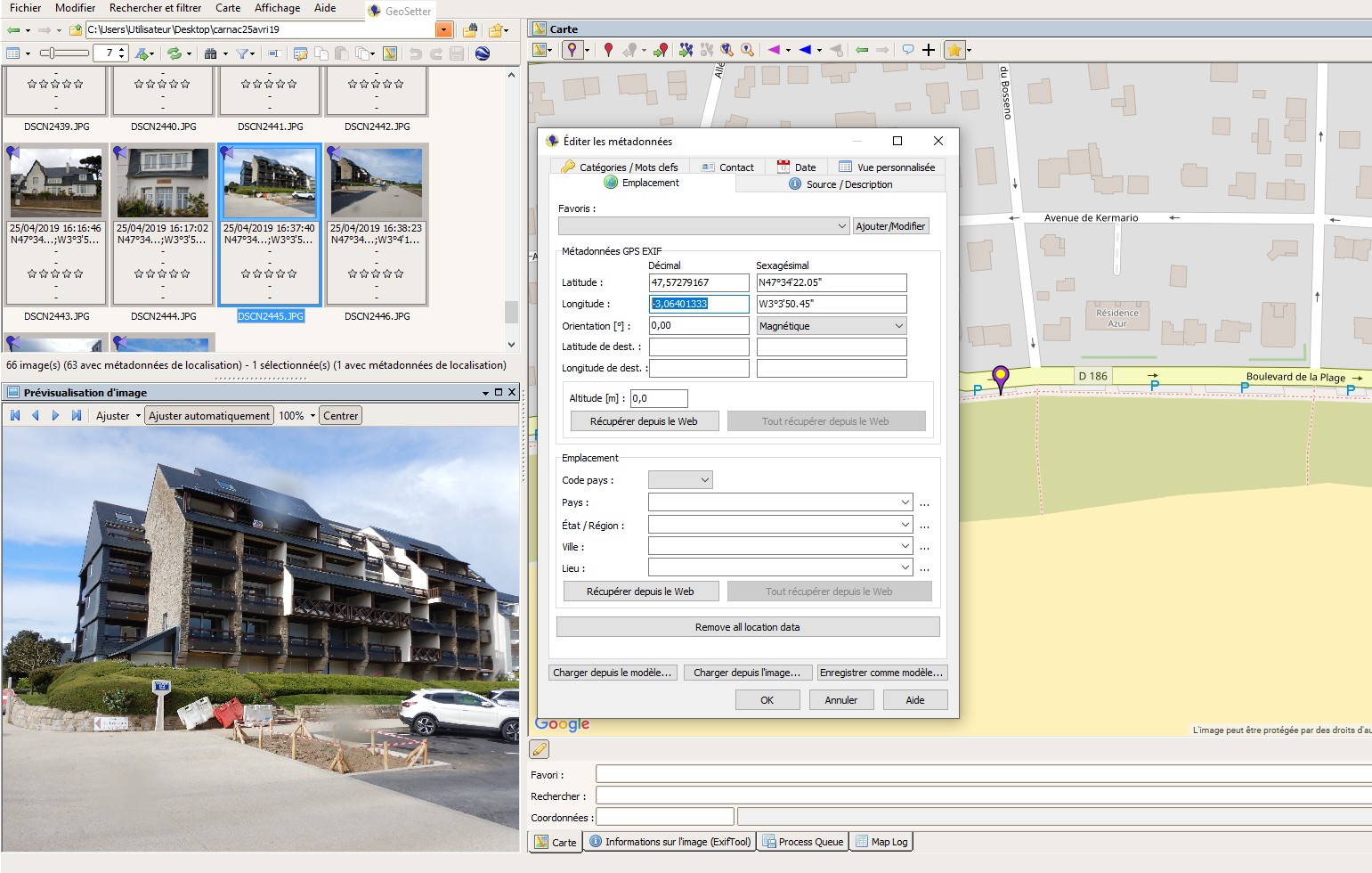
Task: Click the edit data pencil icon in toolbar
Action: 300,53
